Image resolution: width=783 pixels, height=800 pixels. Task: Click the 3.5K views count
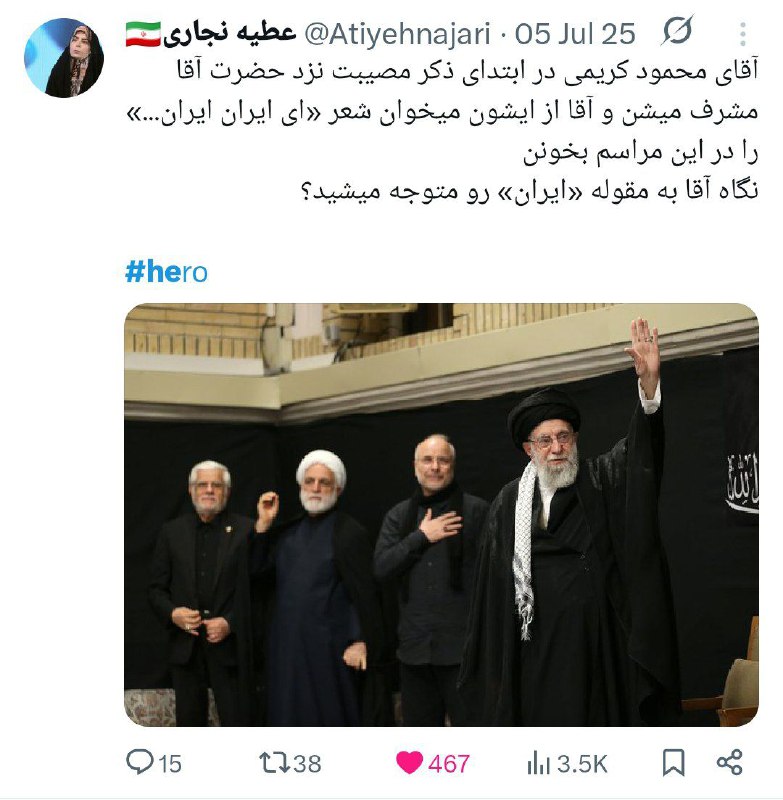(582, 764)
